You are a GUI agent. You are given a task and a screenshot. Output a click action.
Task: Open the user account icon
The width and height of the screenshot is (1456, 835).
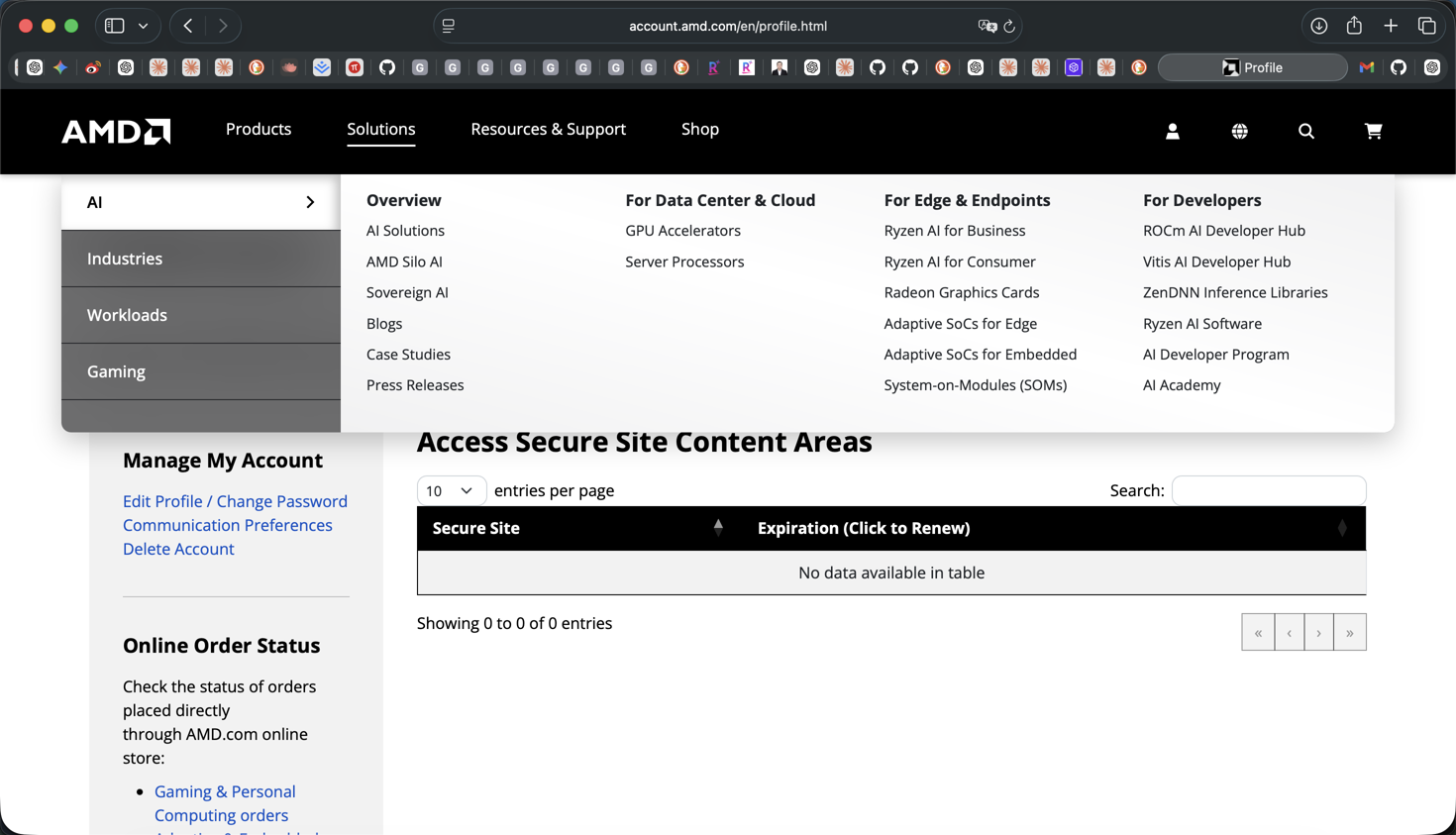pos(1172,131)
